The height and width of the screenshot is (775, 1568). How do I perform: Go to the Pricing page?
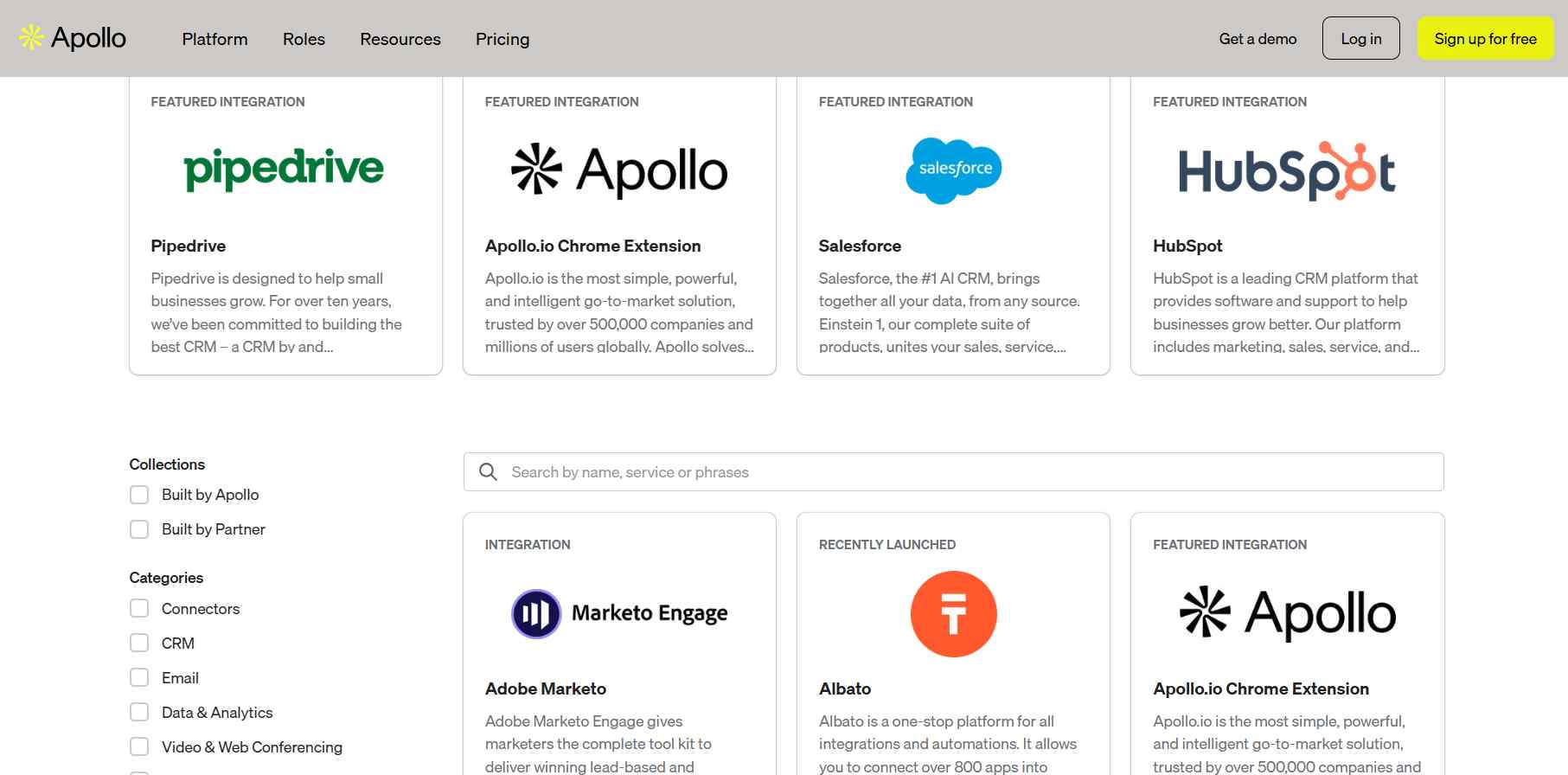(502, 39)
